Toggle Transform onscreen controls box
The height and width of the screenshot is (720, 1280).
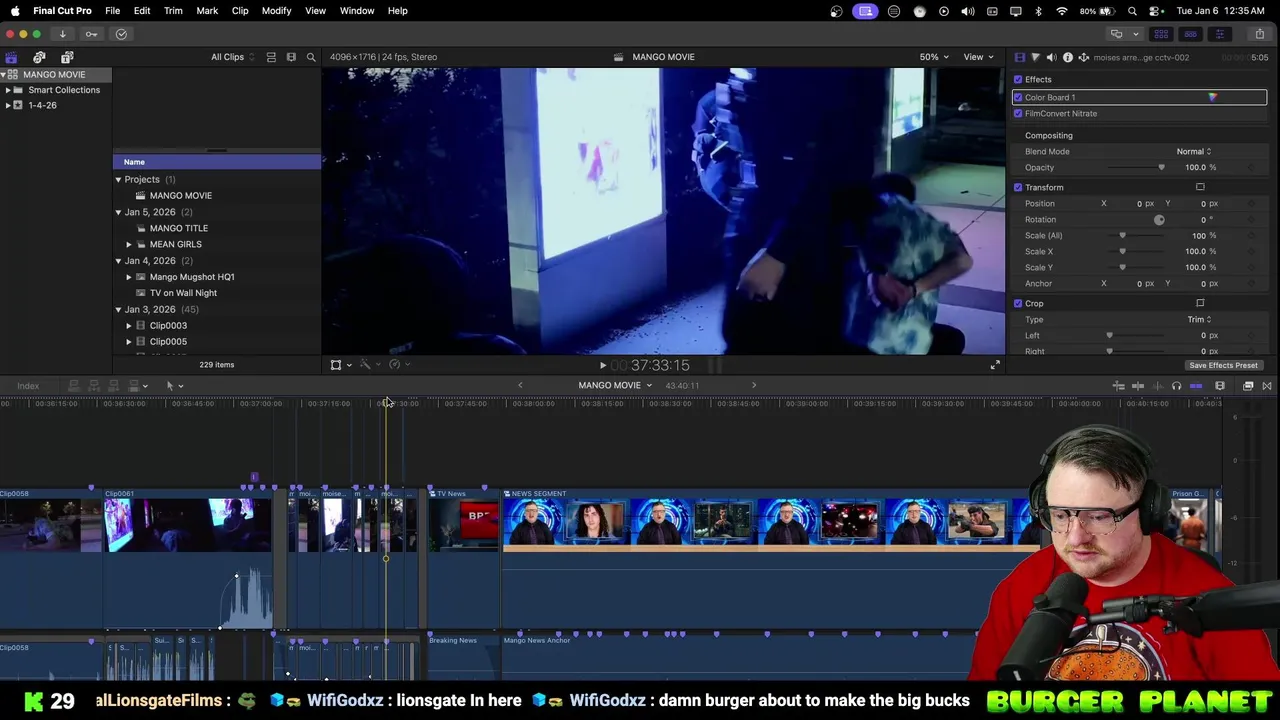[1200, 187]
